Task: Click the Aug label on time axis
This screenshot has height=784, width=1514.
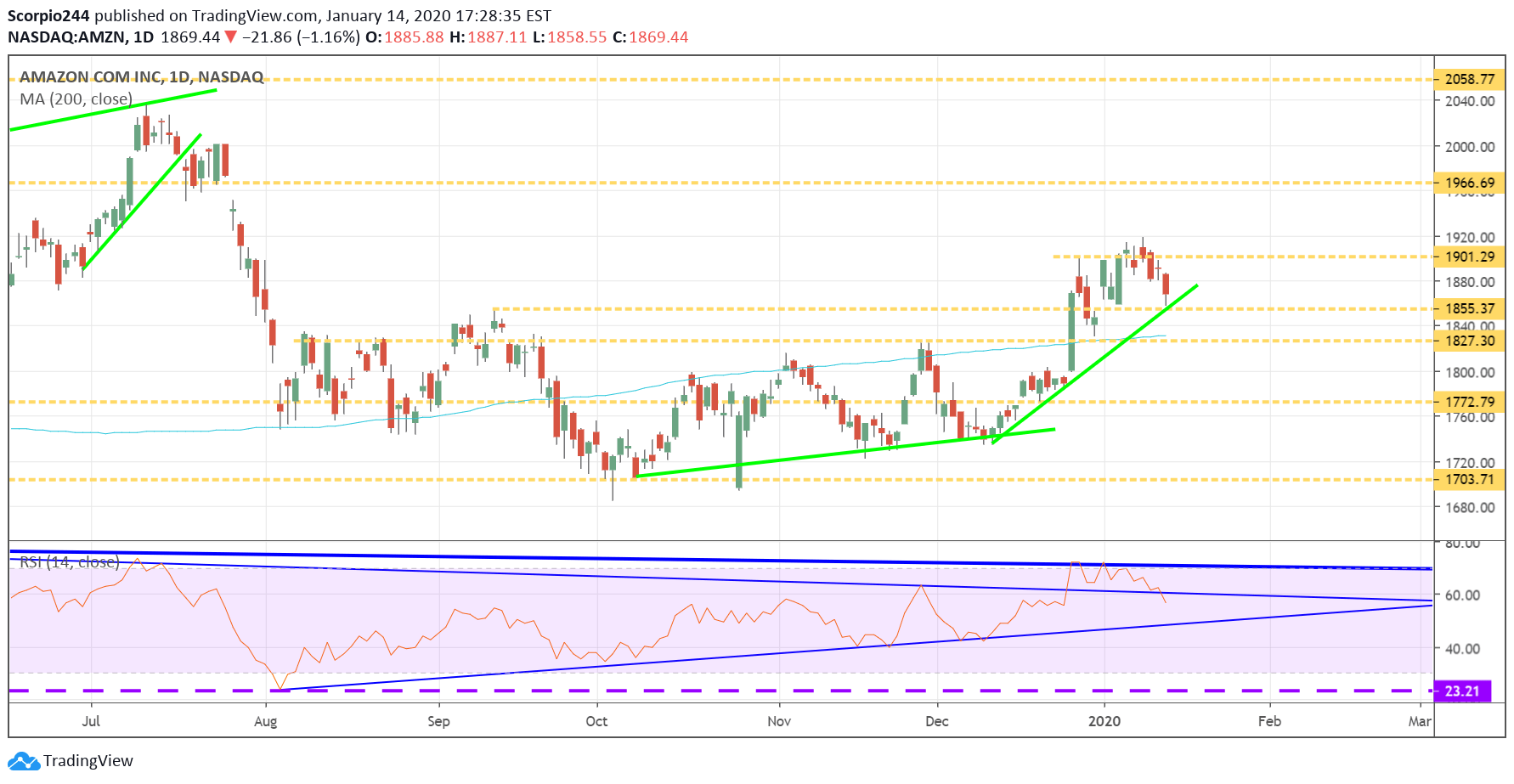Action: pos(266,721)
